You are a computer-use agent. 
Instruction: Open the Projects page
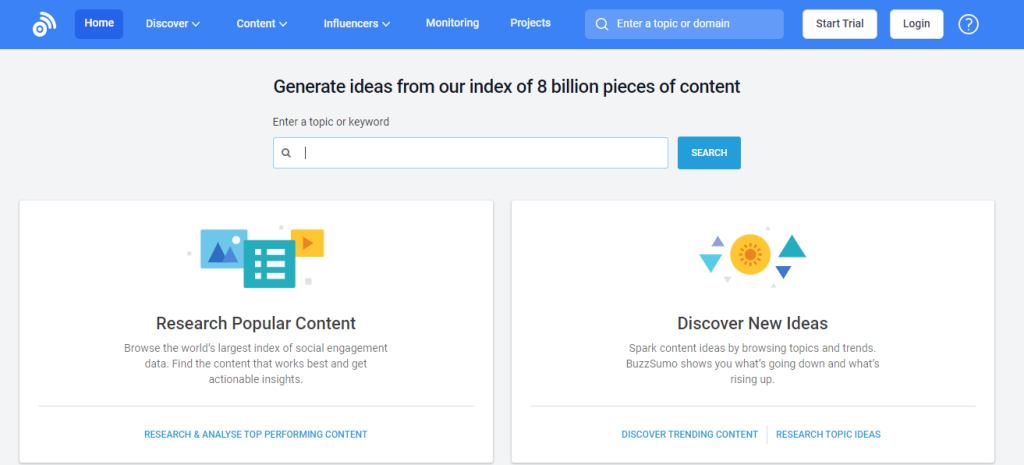coord(530,24)
